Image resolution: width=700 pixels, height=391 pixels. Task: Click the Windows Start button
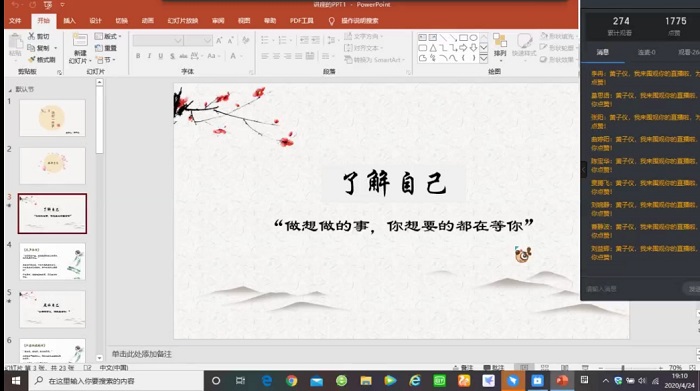pyautogui.click(x=16, y=381)
